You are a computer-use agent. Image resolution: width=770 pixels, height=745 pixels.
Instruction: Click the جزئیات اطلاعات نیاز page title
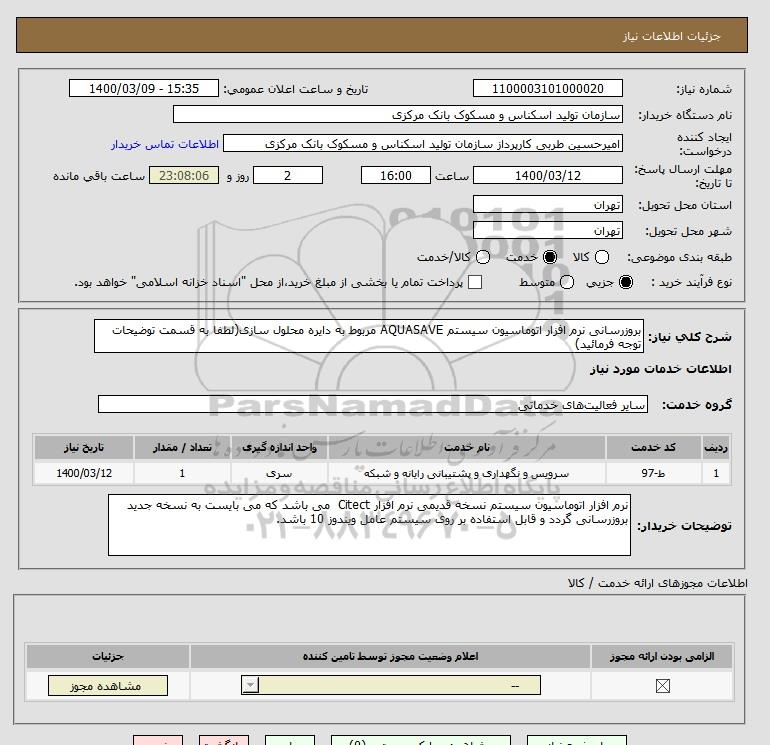tap(671, 36)
